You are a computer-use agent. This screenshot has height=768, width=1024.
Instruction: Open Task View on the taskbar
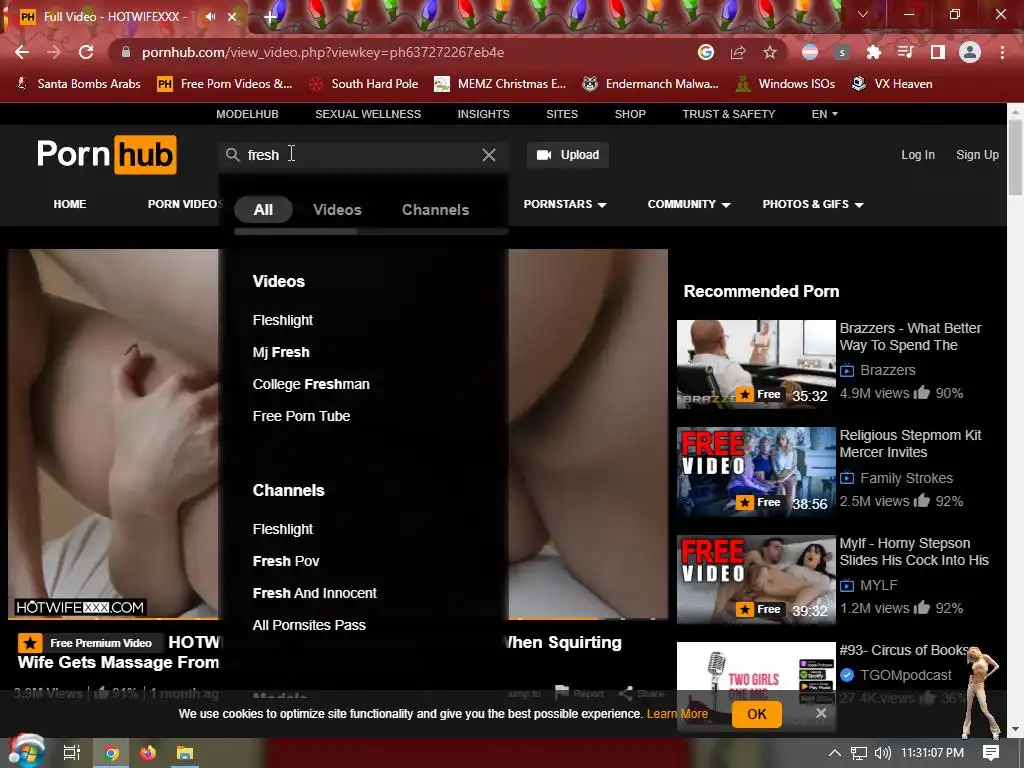click(x=71, y=753)
